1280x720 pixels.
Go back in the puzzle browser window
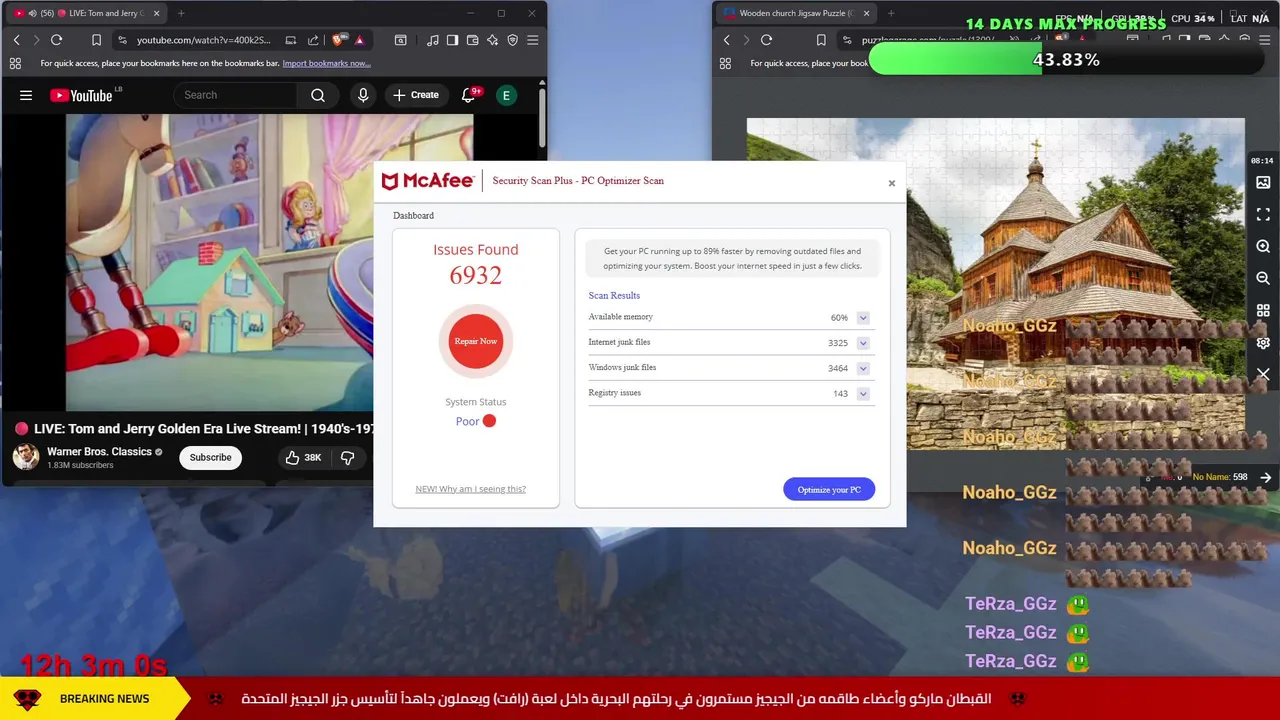(x=726, y=40)
